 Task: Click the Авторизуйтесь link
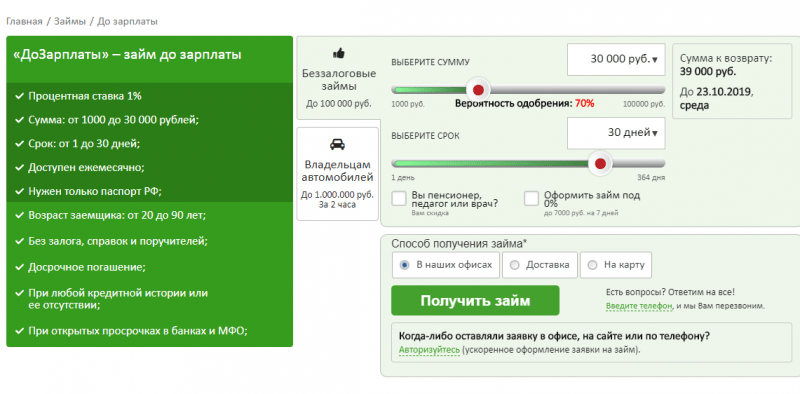pyautogui.click(x=429, y=351)
